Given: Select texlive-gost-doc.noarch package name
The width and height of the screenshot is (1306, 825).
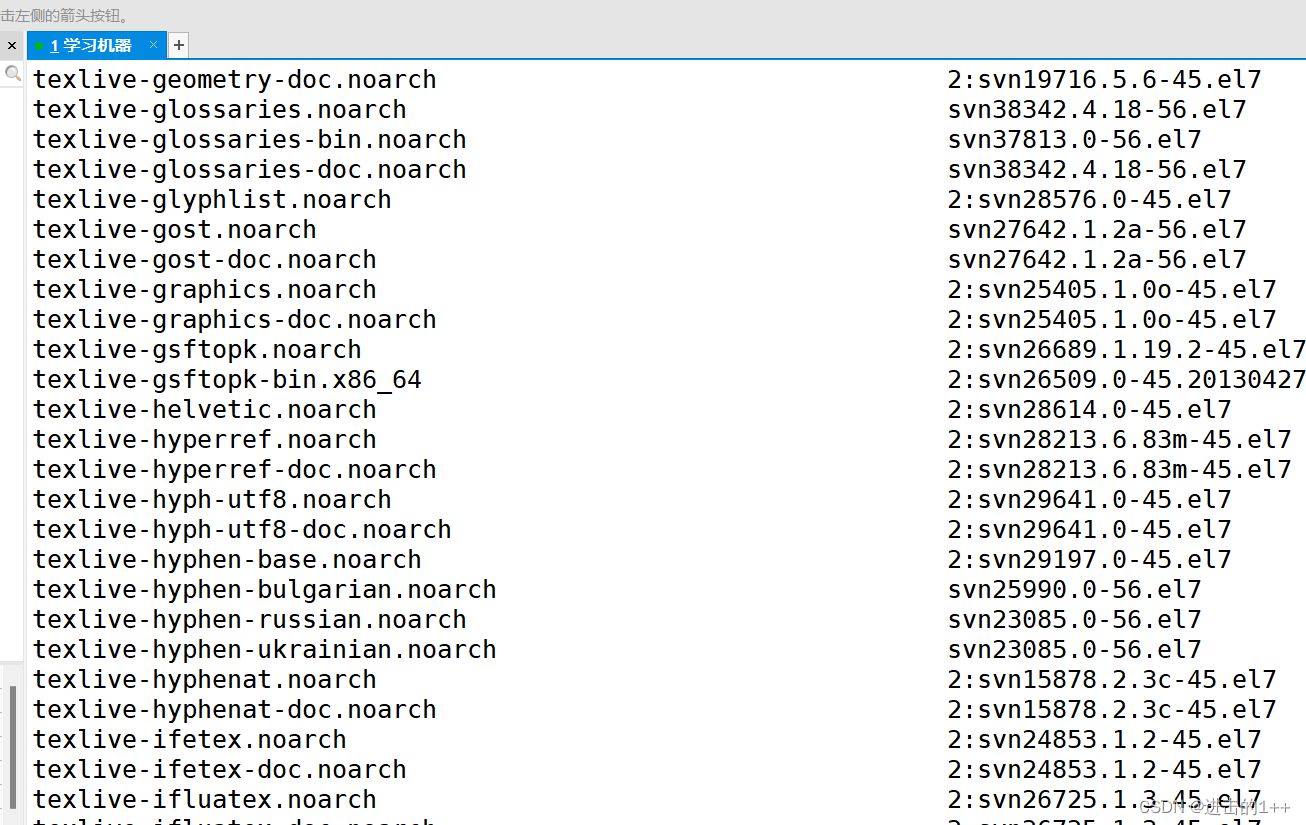Looking at the screenshot, I should click(205, 260).
